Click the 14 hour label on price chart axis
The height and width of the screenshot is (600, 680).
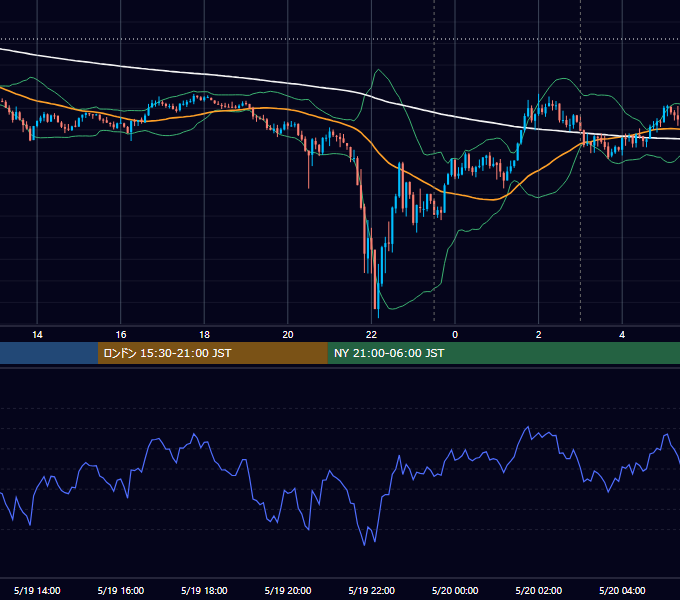(x=37, y=335)
